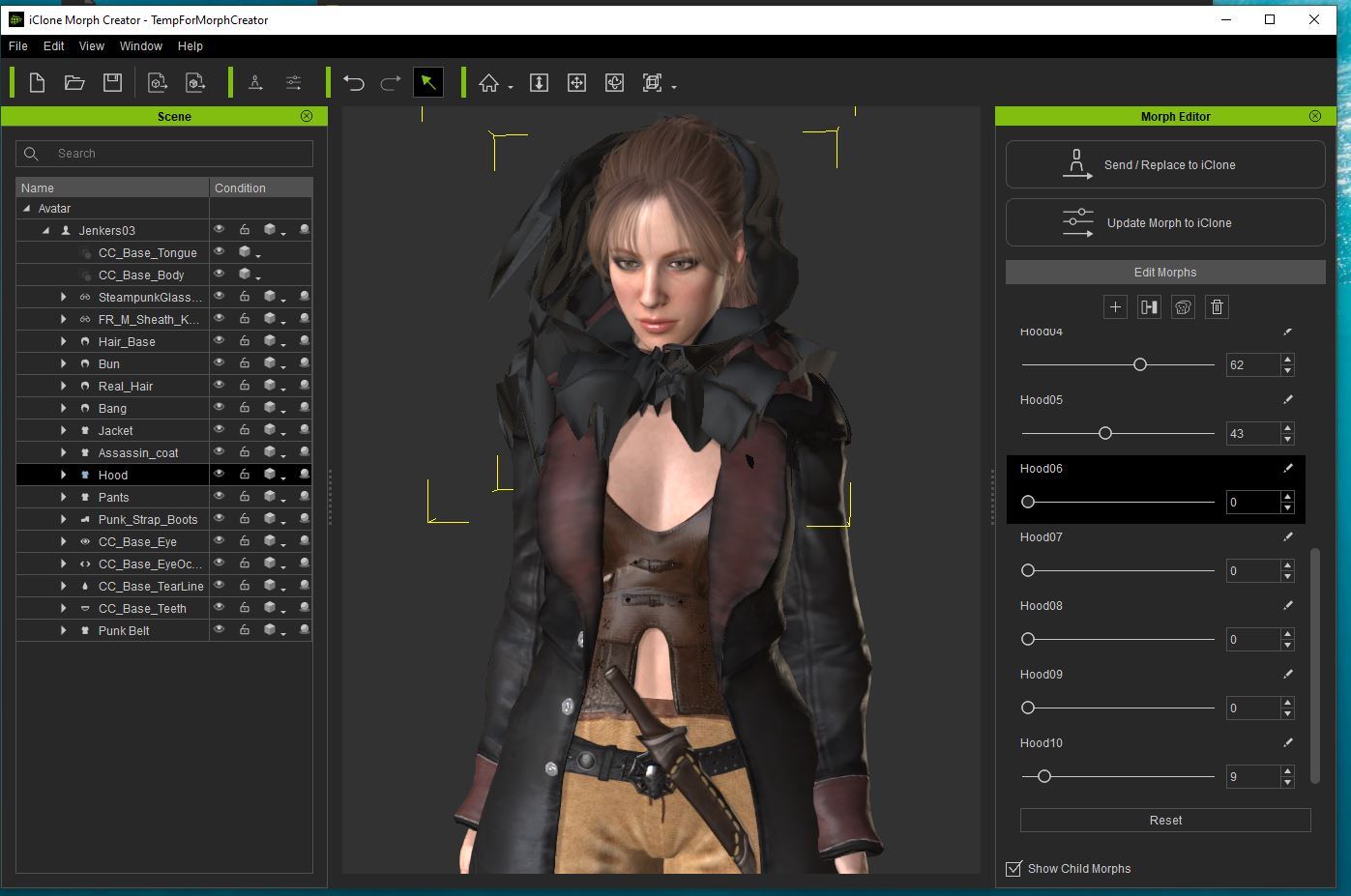
Task: Click the Reset button
Action: pyautogui.click(x=1165, y=820)
